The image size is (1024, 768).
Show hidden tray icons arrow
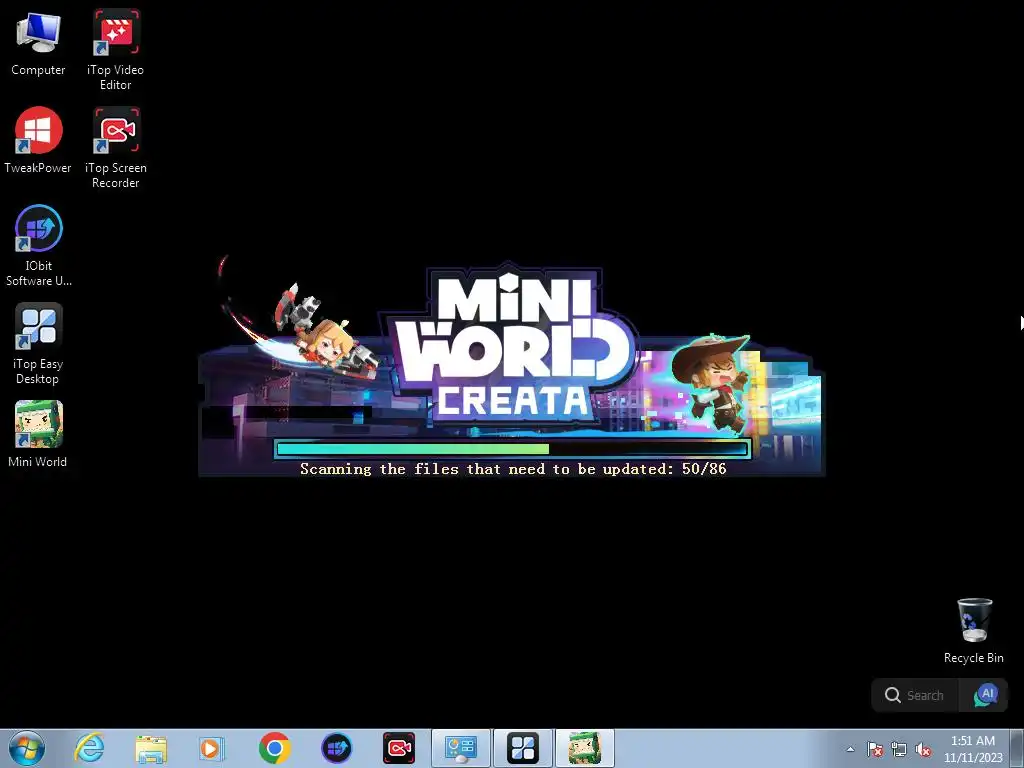[850, 749]
